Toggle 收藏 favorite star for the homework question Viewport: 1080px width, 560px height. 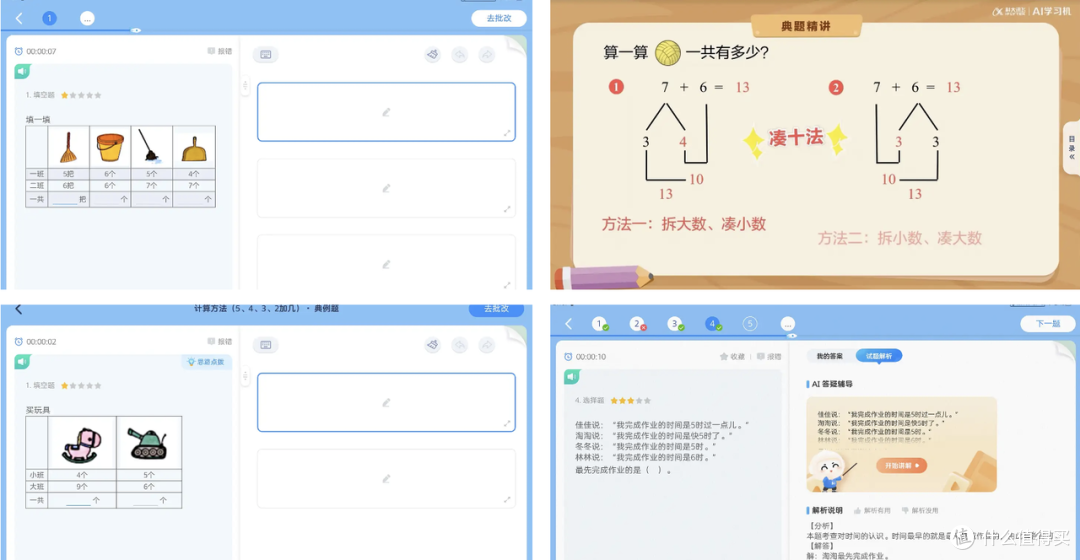click(x=732, y=357)
